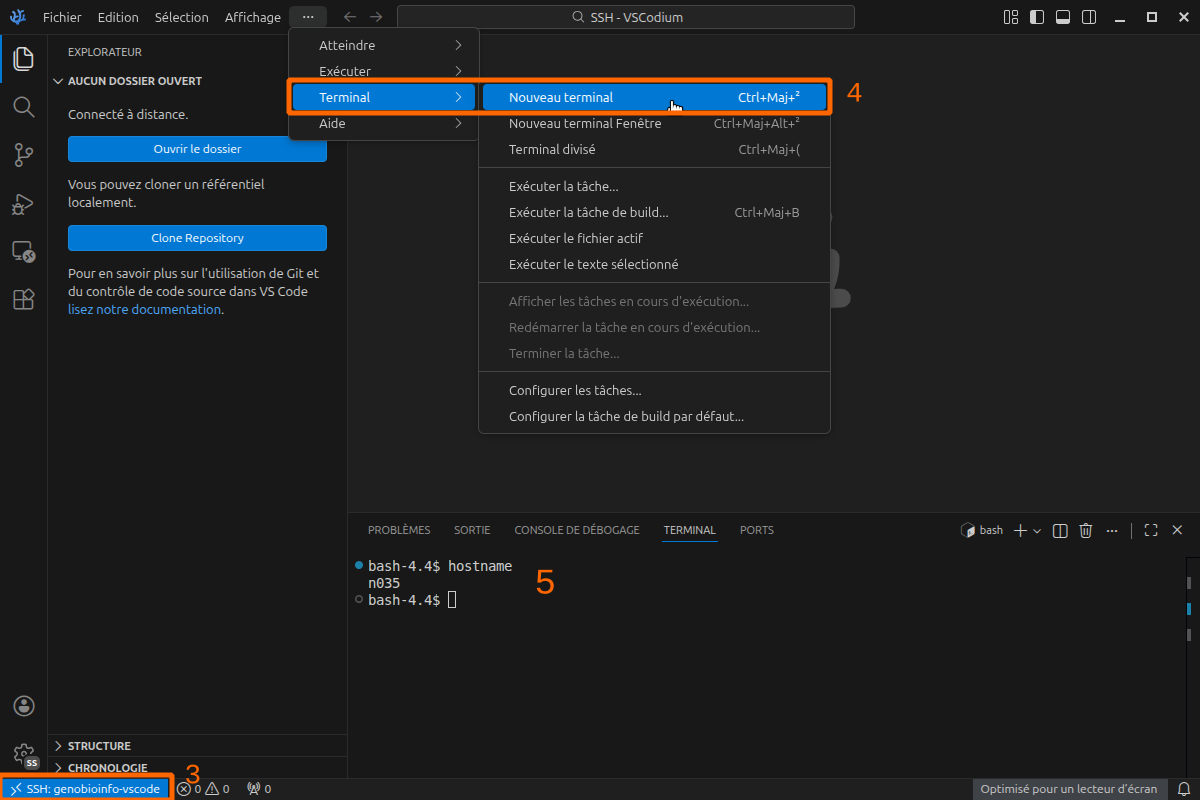Open the Extensions view

point(23,299)
